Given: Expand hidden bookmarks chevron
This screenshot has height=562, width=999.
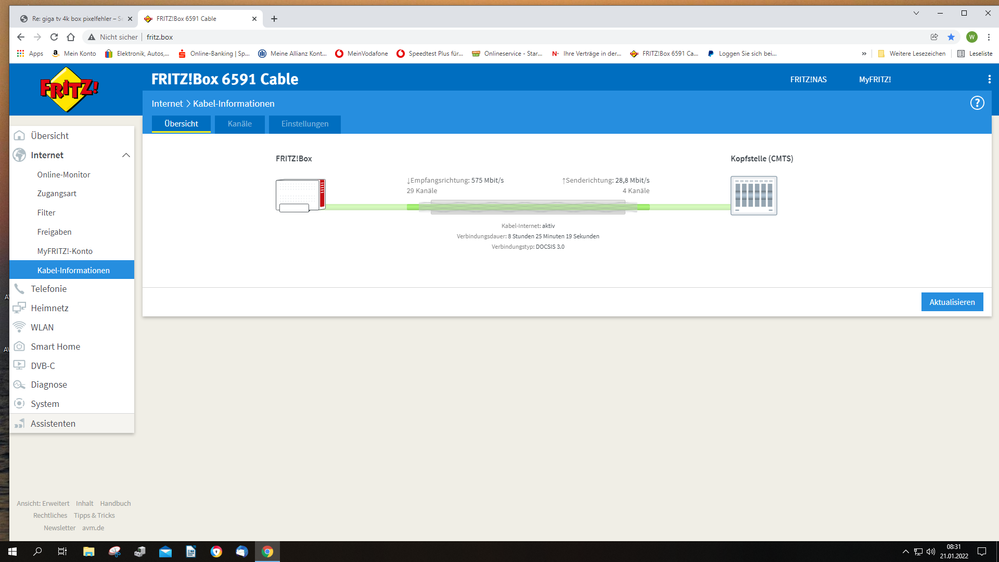Looking at the screenshot, I should point(864,54).
